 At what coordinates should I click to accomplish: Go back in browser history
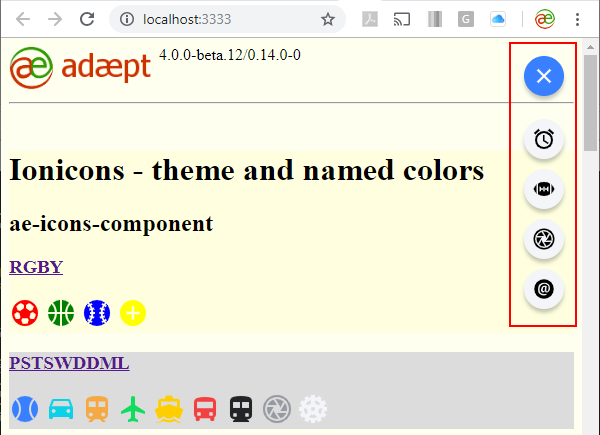[23, 19]
